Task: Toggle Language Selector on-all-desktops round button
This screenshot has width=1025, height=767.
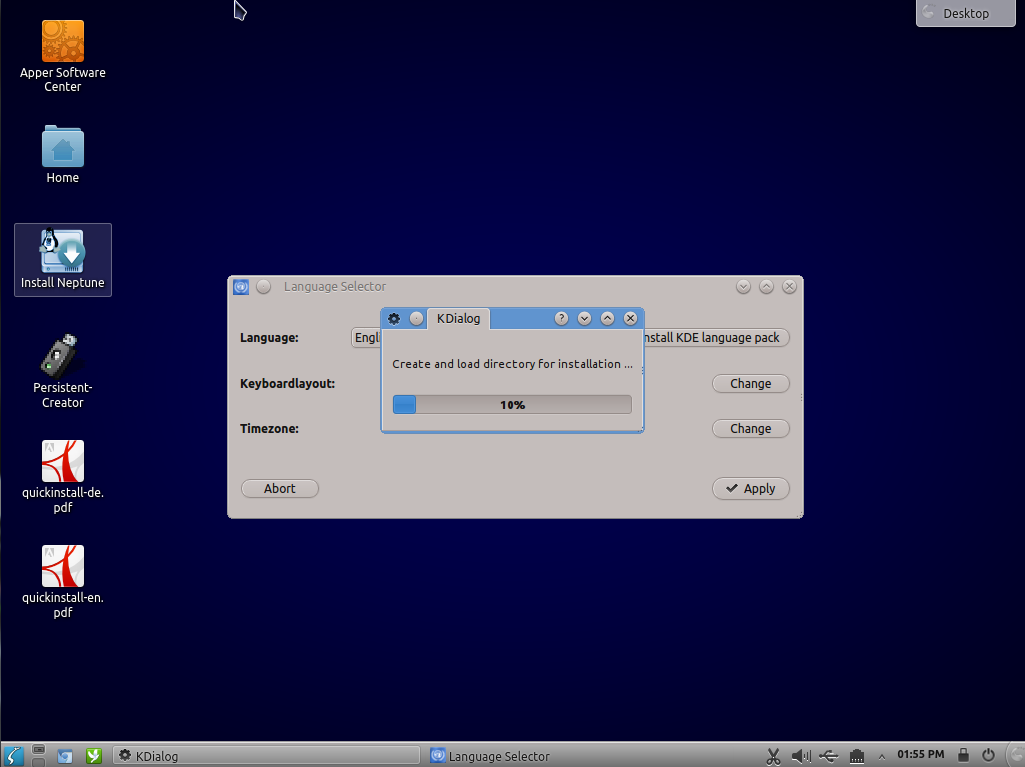Action: pos(263,286)
